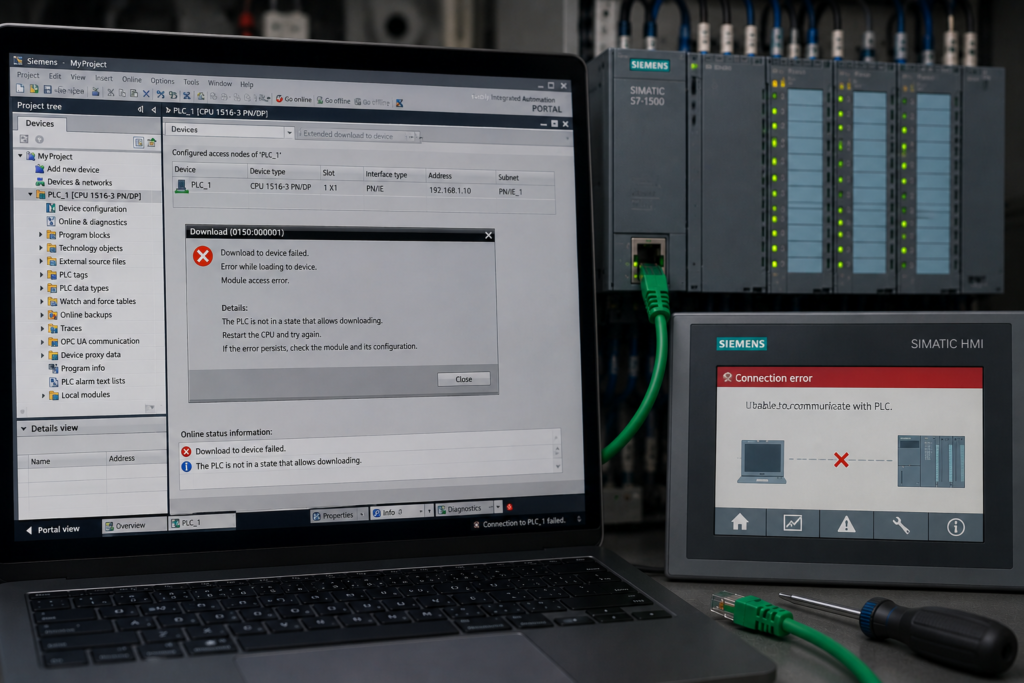Click the Close button in Download dialog
The image size is (1024, 683).
tap(464, 379)
